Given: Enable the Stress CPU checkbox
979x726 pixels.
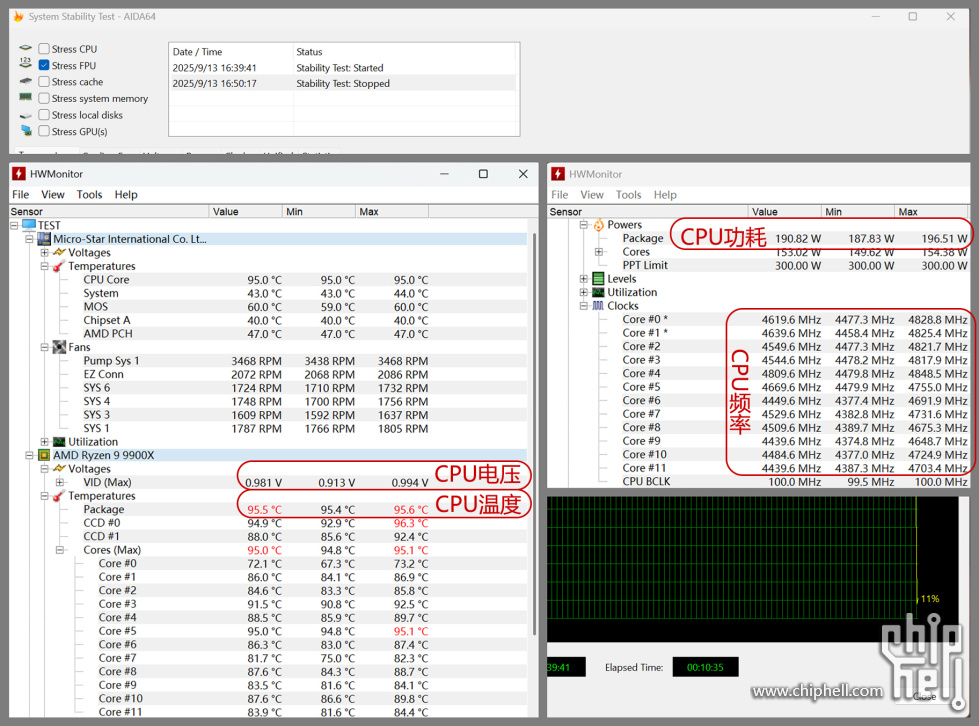Looking at the screenshot, I should [x=44, y=49].
